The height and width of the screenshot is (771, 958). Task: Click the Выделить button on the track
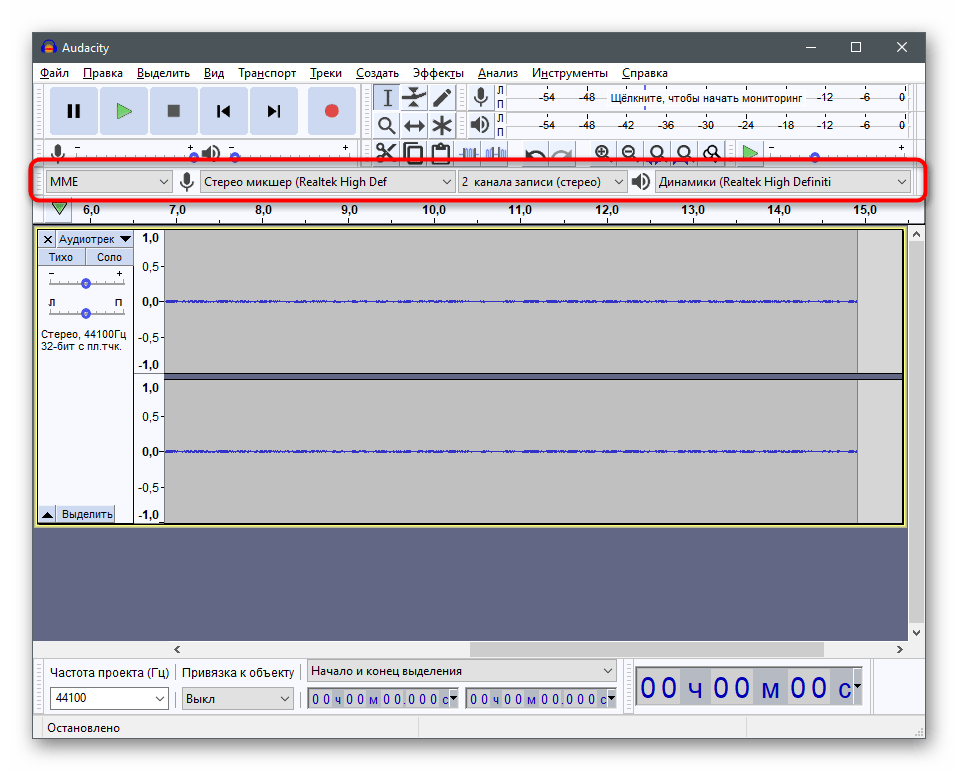[87, 514]
